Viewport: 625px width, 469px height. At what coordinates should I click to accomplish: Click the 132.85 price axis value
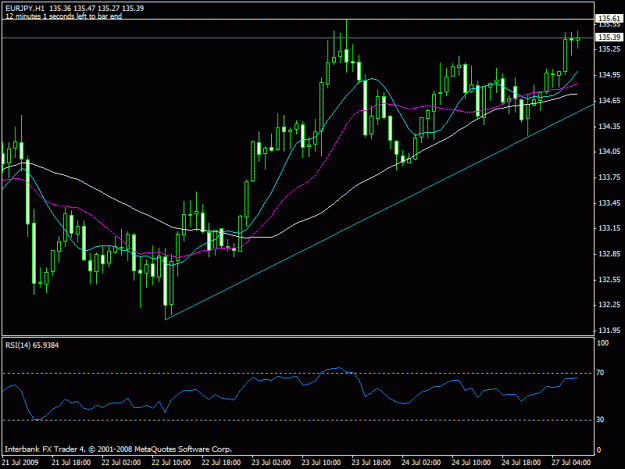click(x=609, y=254)
